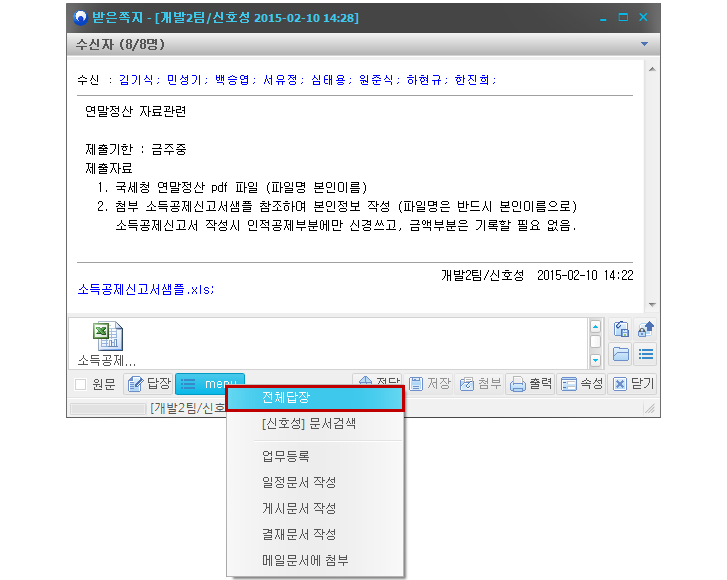Click the save-attachment icon with floppy disk
The width and height of the screenshot is (727, 580).
pyautogui.click(x=621, y=329)
